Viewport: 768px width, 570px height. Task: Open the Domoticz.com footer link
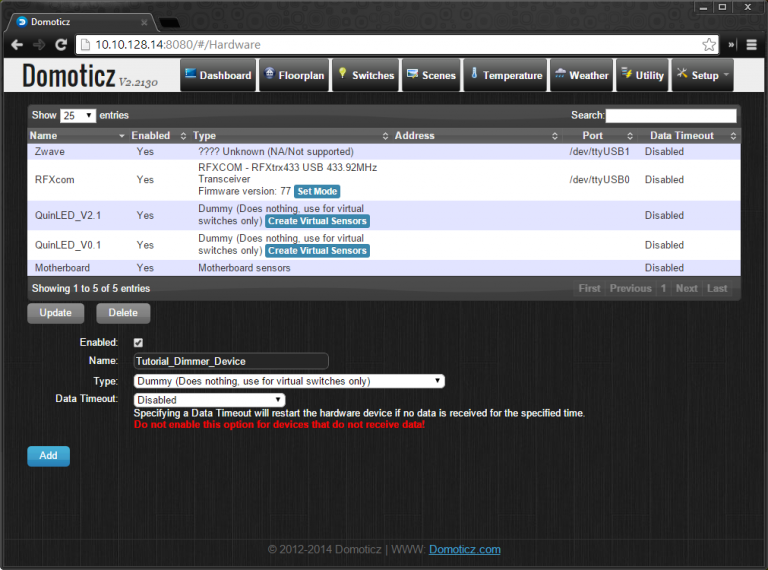(465, 549)
